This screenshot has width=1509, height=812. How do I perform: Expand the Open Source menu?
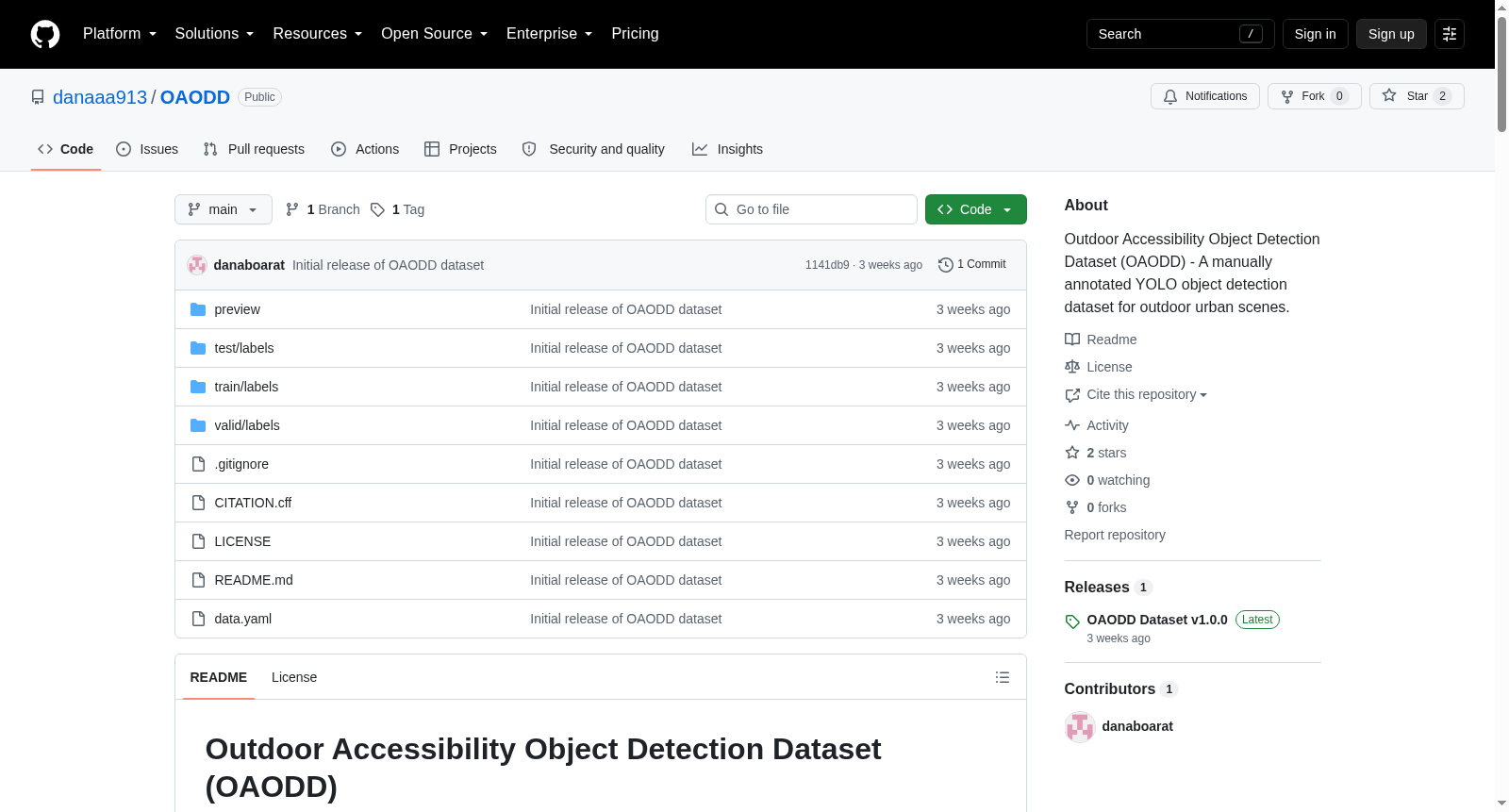(x=434, y=34)
